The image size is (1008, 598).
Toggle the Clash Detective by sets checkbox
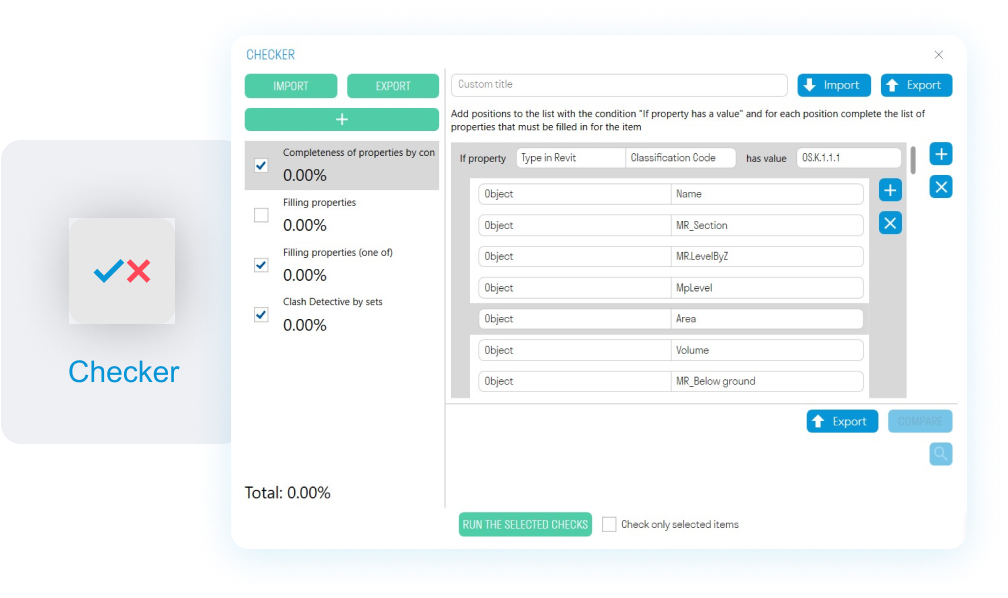click(x=261, y=315)
